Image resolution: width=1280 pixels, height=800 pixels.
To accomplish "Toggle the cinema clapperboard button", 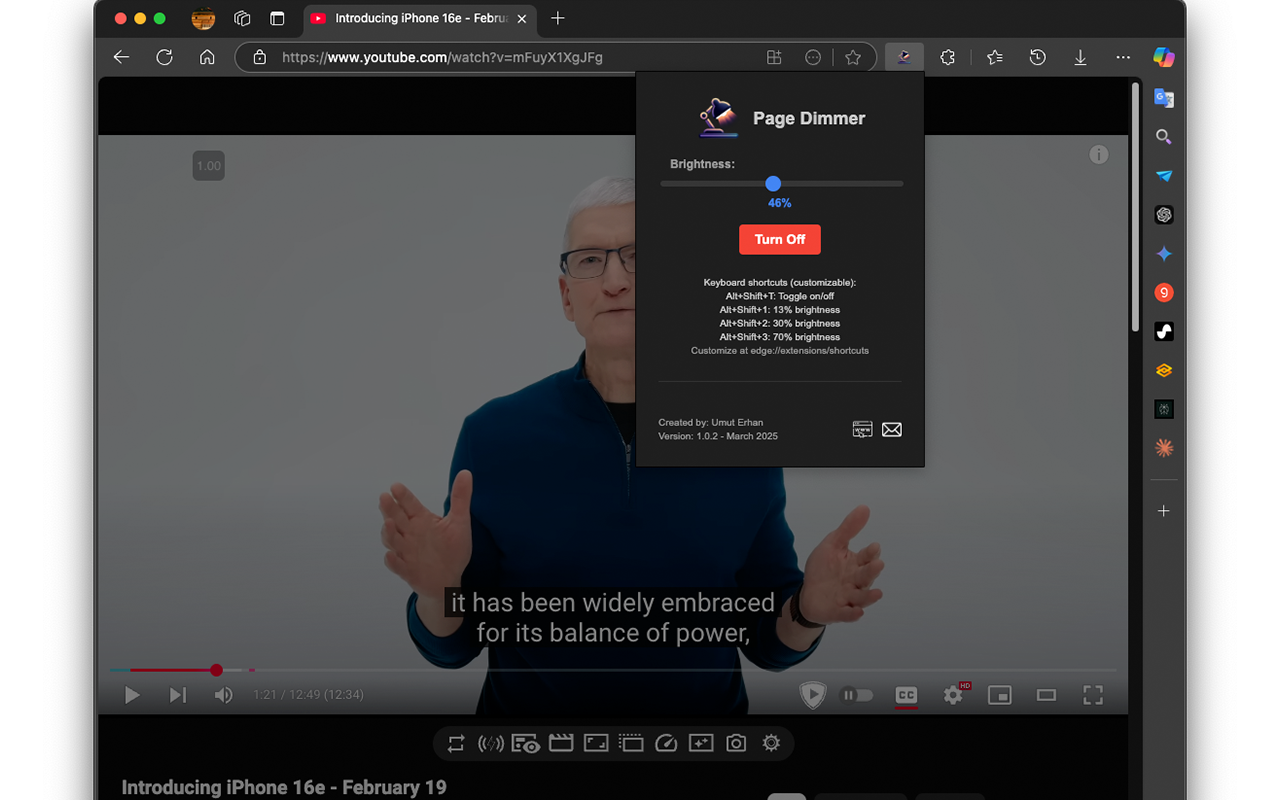I will (x=561, y=744).
